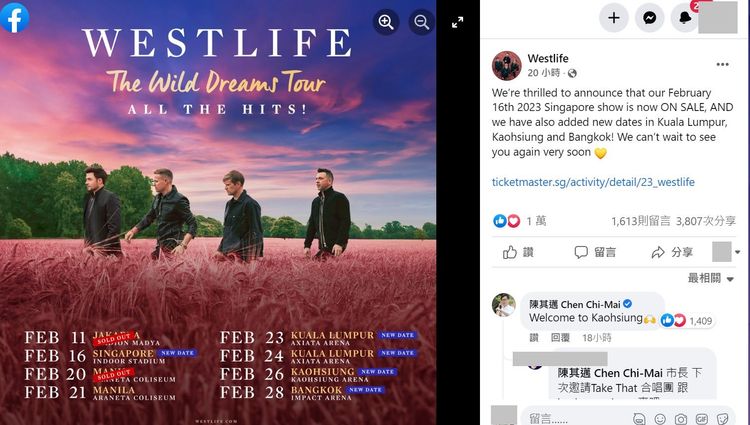This screenshot has height=425, width=750.
Task: Open the notifications bell
Action: 685,18
